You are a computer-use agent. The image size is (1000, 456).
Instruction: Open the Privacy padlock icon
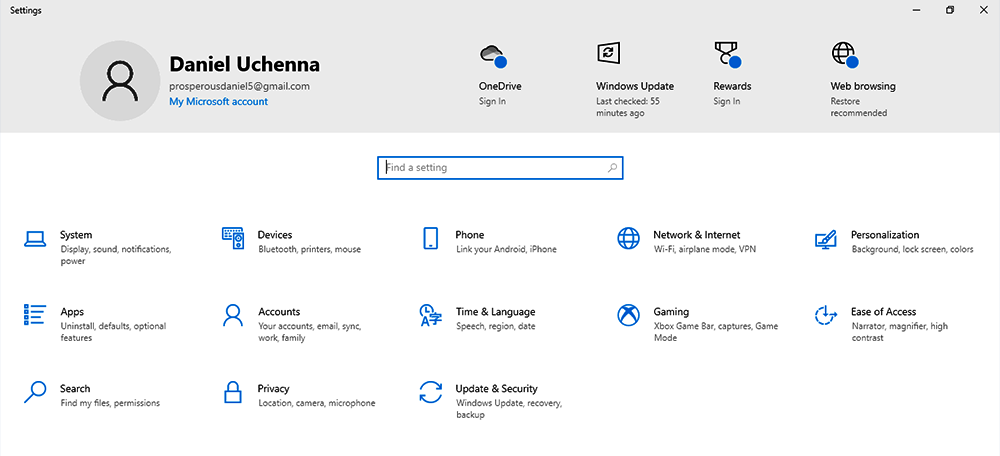[x=233, y=392]
